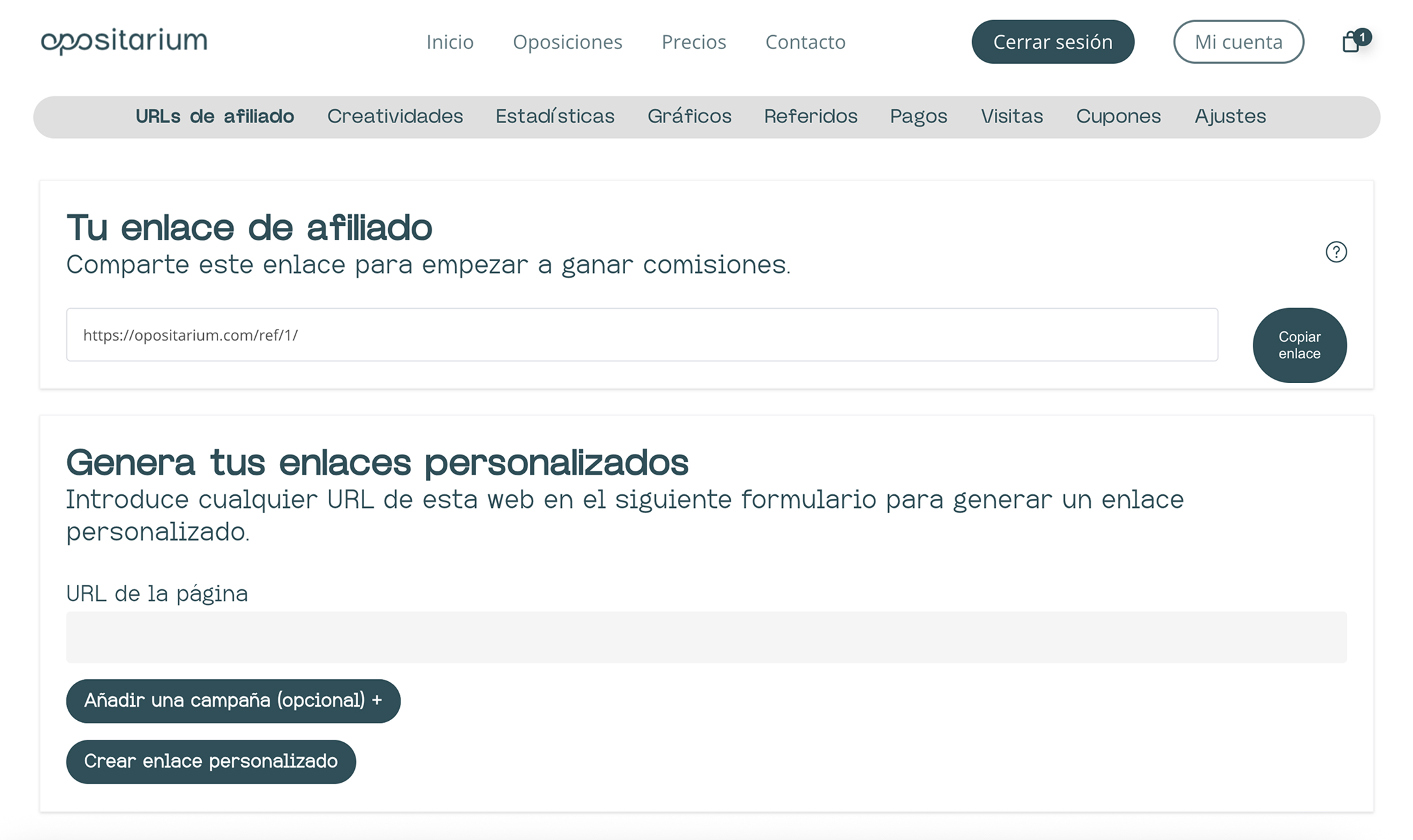Open the Oposiciones navigation link
This screenshot has width=1413, height=840.
click(x=568, y=42)
